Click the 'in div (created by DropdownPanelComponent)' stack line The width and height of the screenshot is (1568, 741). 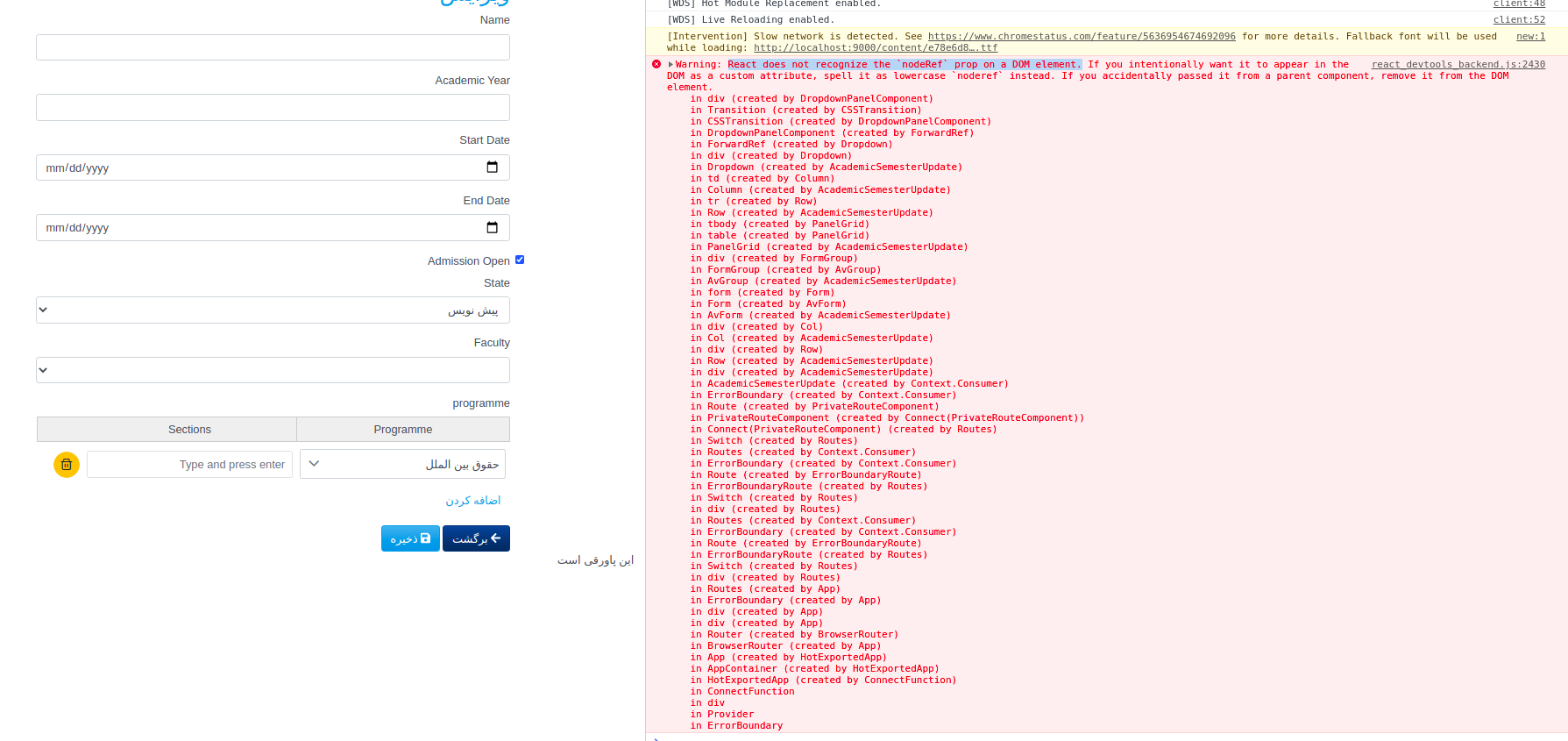pyautogui.click(x=812, y=99)
